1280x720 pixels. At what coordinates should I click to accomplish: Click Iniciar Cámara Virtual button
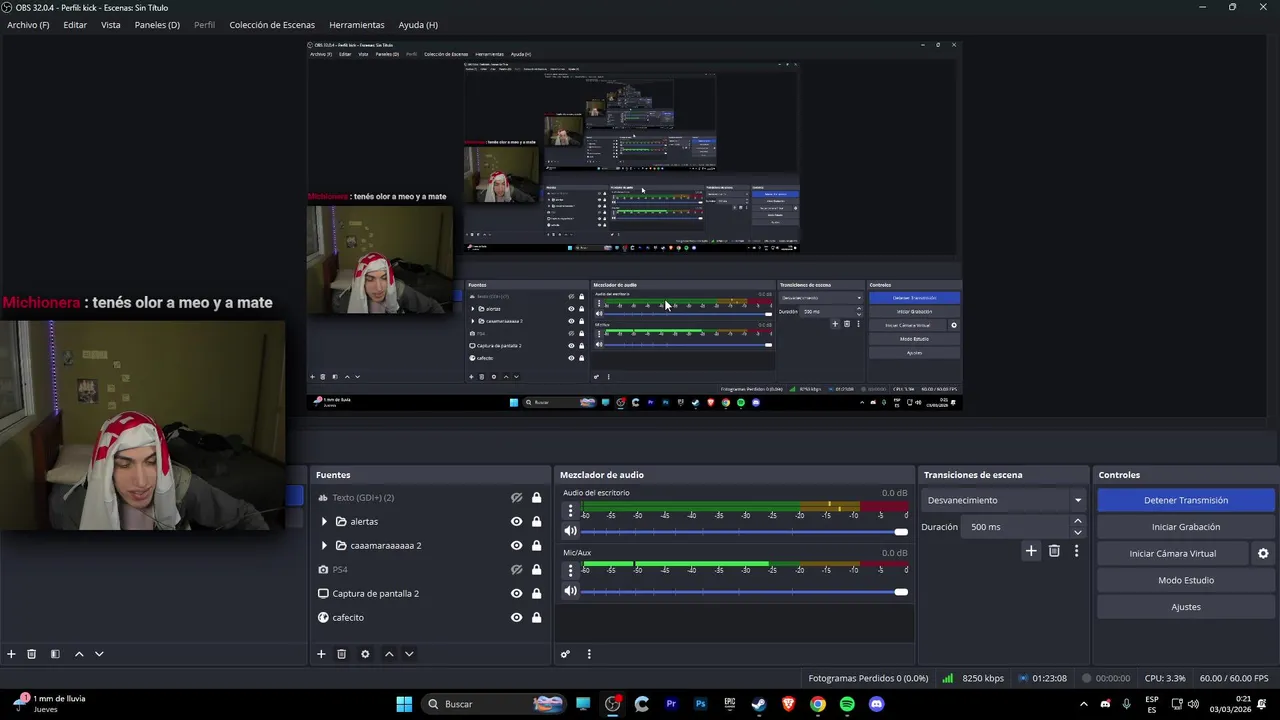[1173, 553]
